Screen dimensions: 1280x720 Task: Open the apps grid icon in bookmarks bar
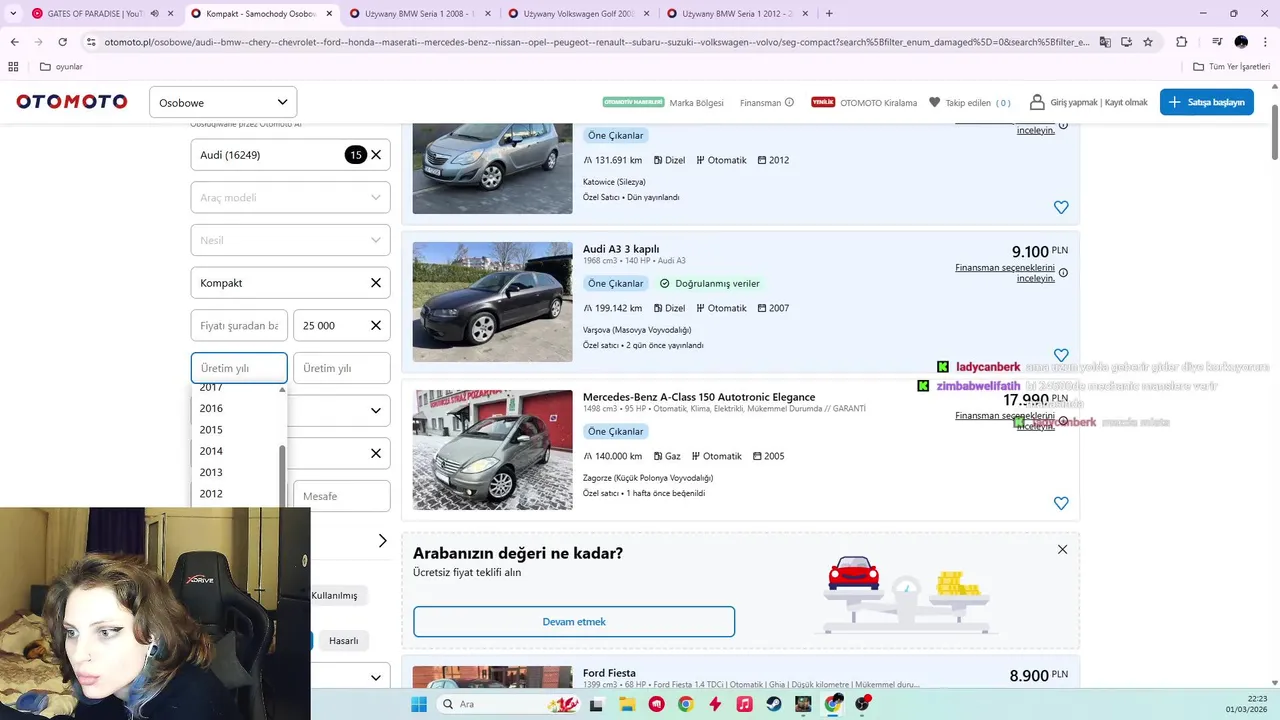(13, 67)
